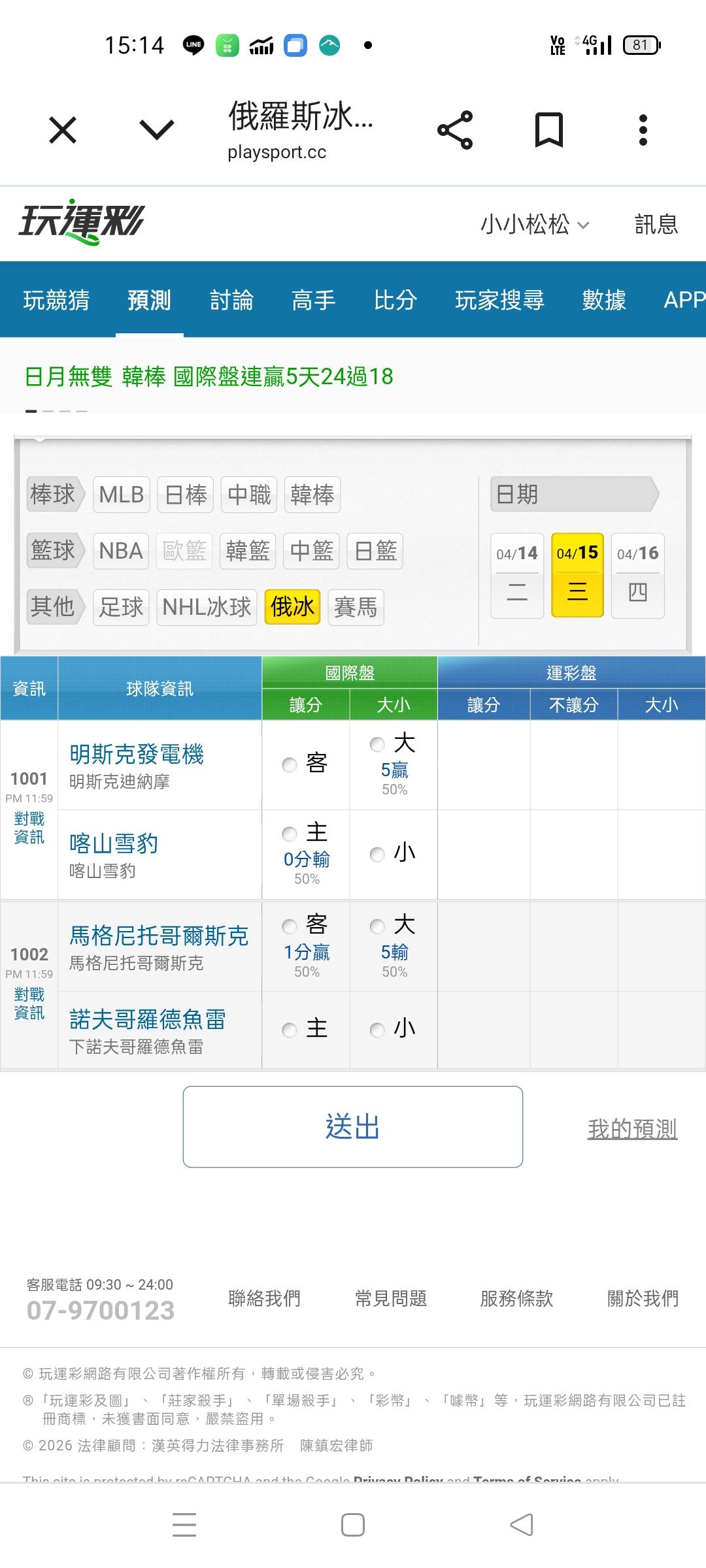Open 服務條款 footer link
The width and height of the screenshot is (706, 1568).
516,1298
